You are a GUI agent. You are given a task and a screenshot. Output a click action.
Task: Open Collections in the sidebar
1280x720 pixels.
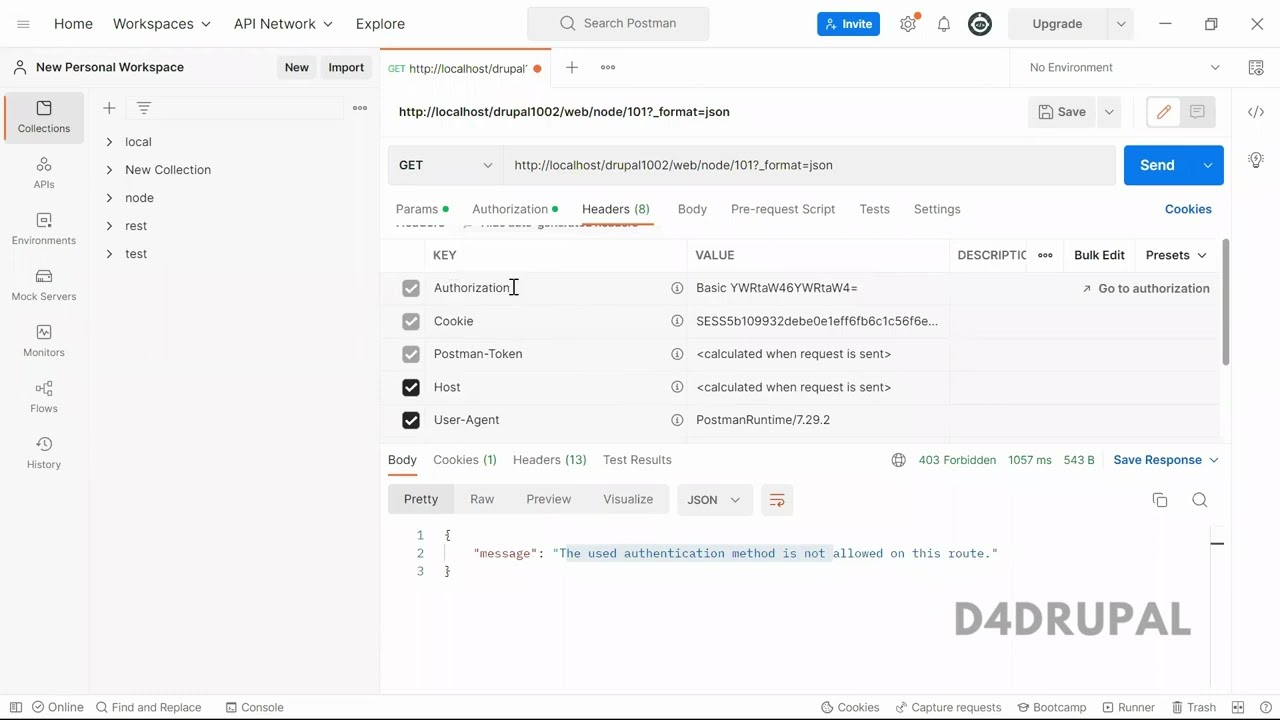coord(44,117)
